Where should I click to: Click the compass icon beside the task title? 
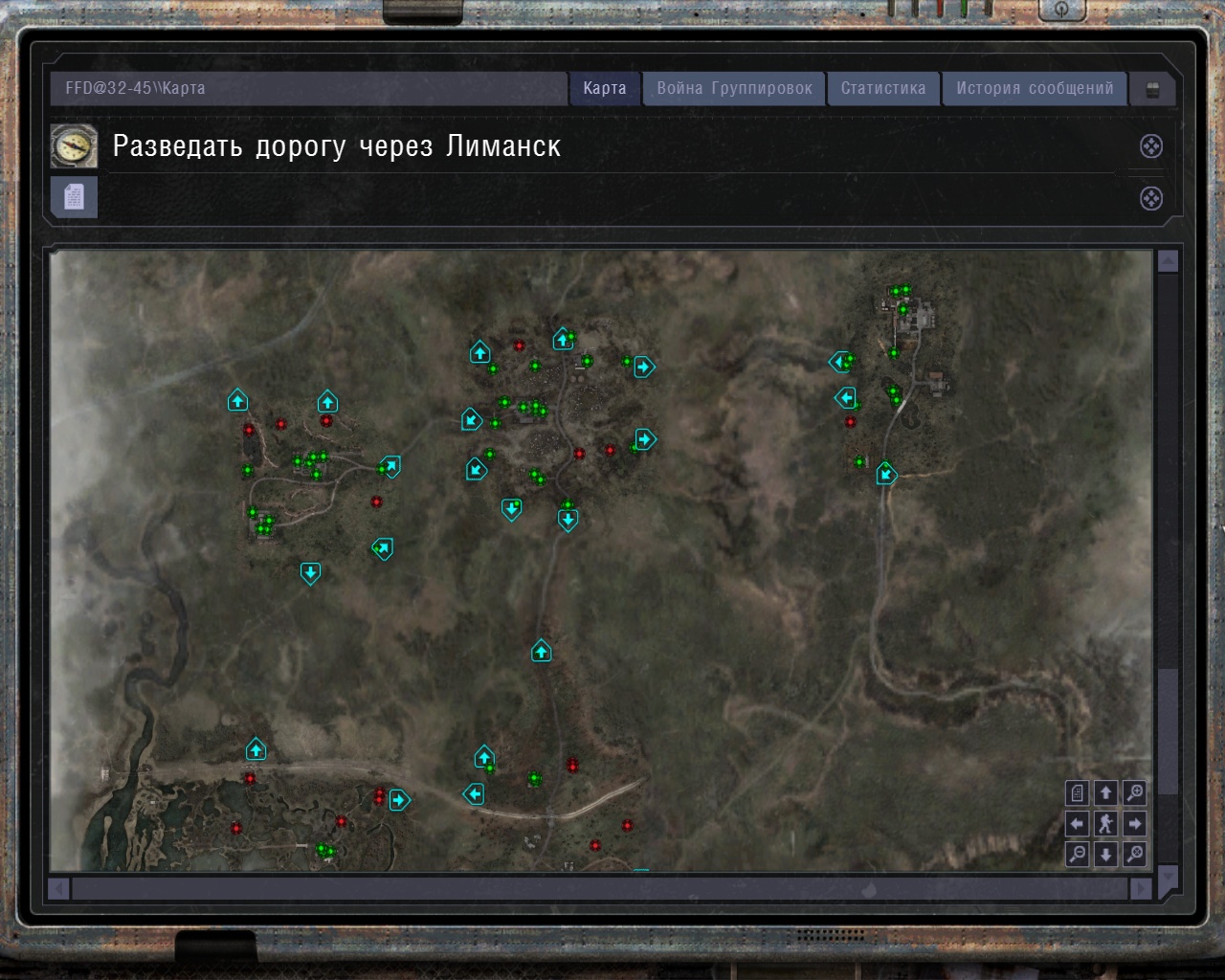pyautogui.click(x=74, y=146)
